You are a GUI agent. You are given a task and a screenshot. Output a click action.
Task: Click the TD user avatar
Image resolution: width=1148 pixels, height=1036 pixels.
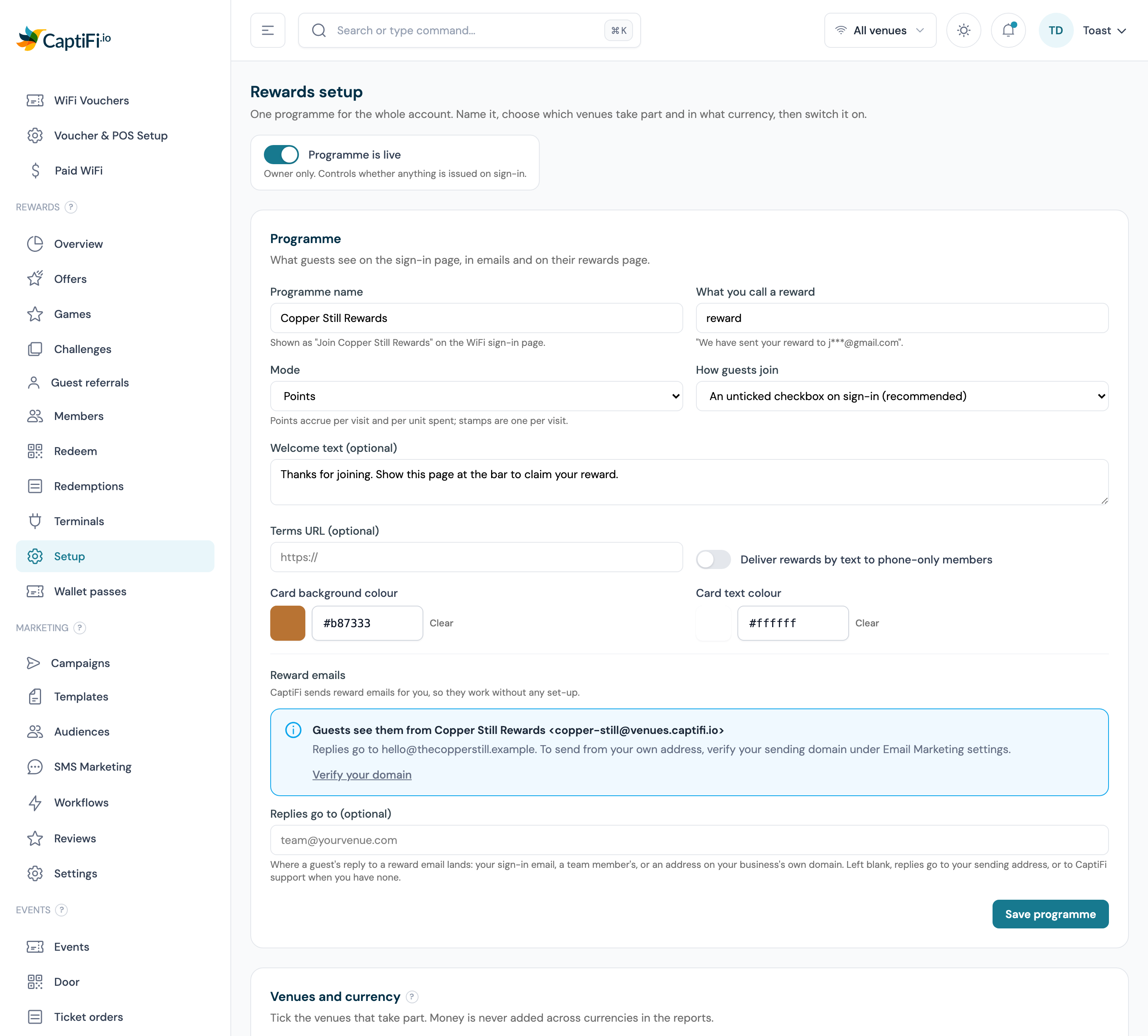pos(1056,30)
